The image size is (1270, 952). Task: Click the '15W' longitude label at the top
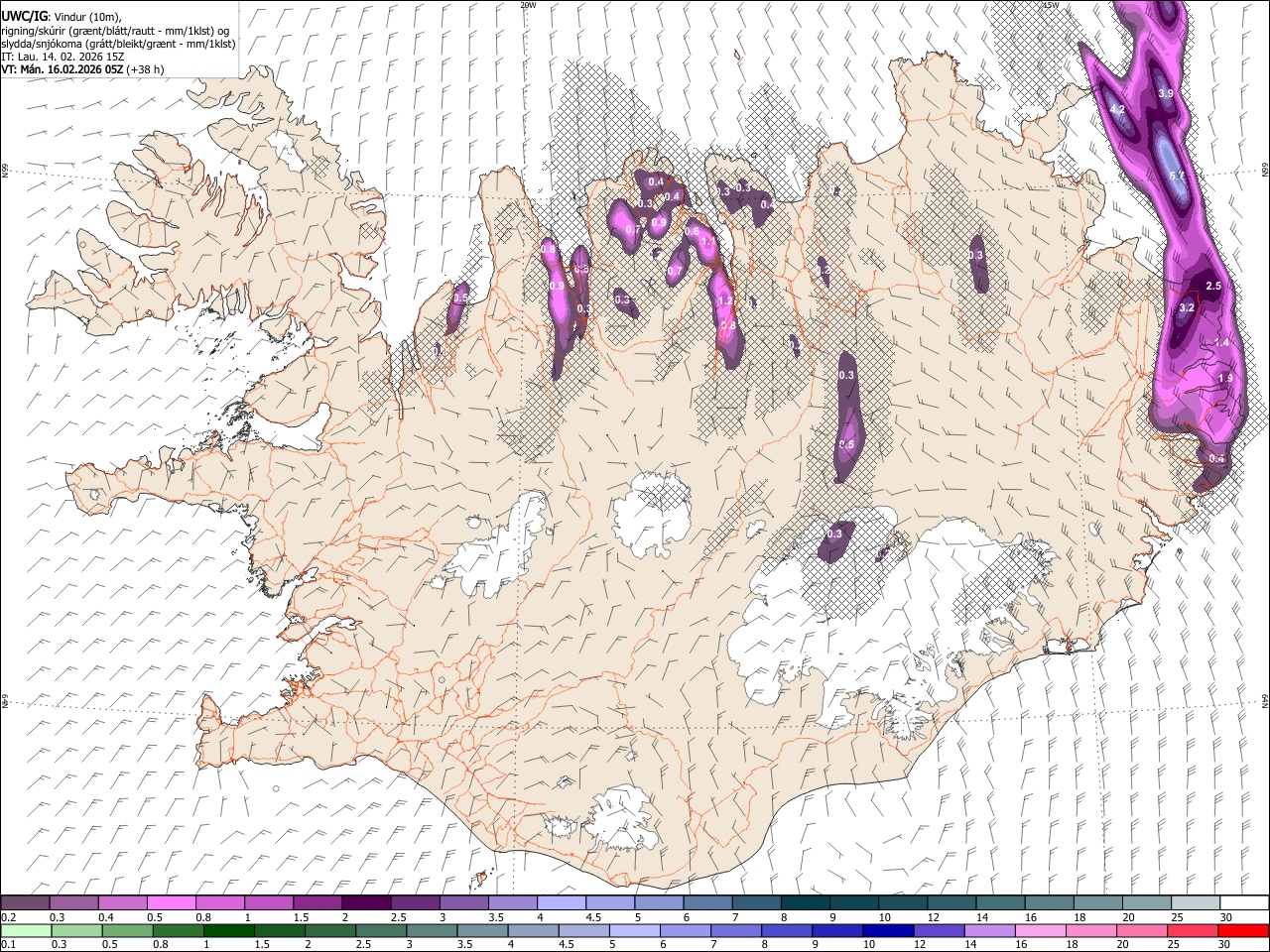click(1051, 5)
